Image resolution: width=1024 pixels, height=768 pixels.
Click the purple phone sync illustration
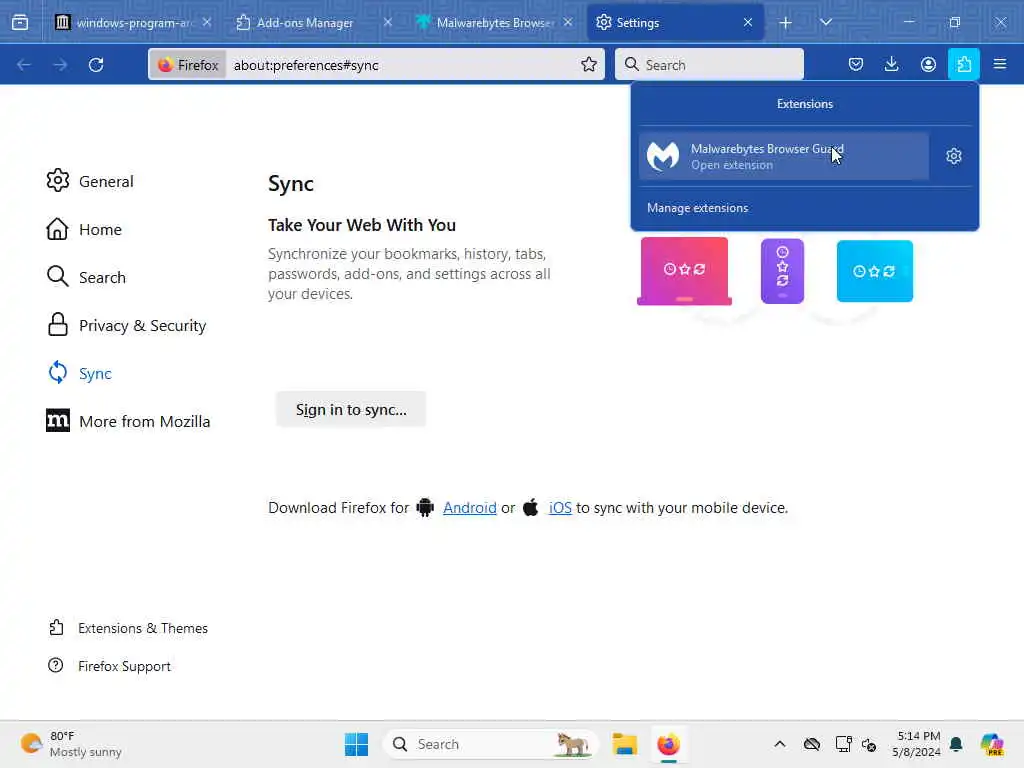pyautogui.click(x=782, y=271)
